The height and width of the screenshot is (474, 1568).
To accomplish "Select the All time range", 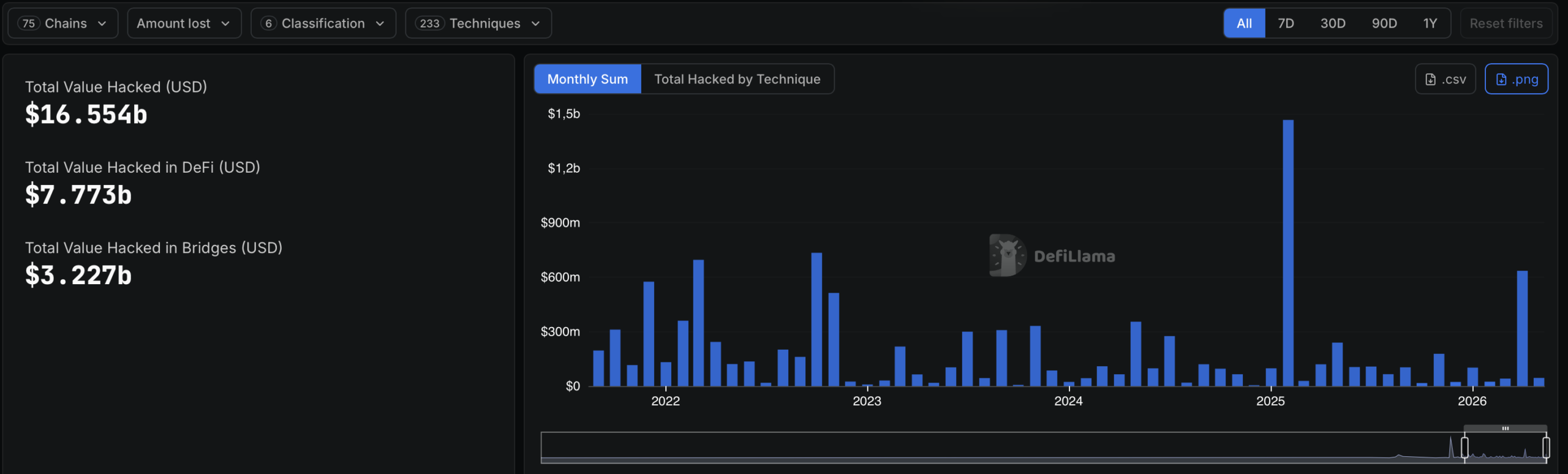I will (x=1244, y=23).
